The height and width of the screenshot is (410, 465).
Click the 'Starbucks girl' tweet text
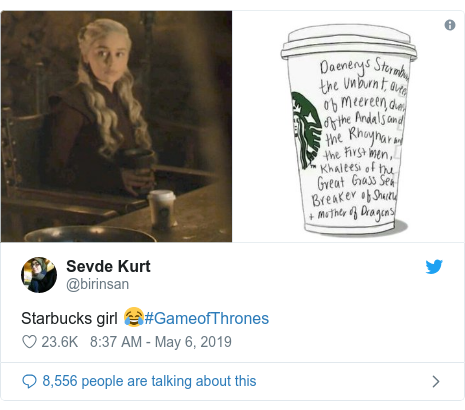tap(69, 318)
